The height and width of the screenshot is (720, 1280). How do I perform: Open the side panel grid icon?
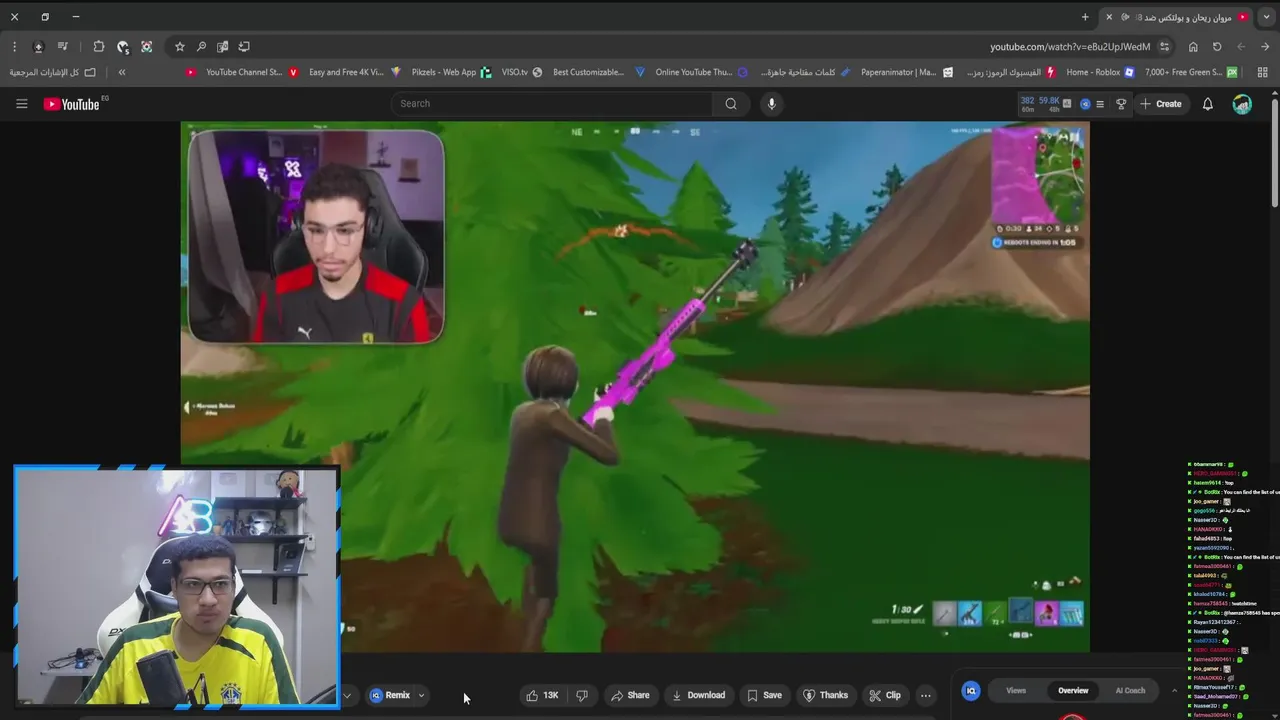(x=1263, y=72)
